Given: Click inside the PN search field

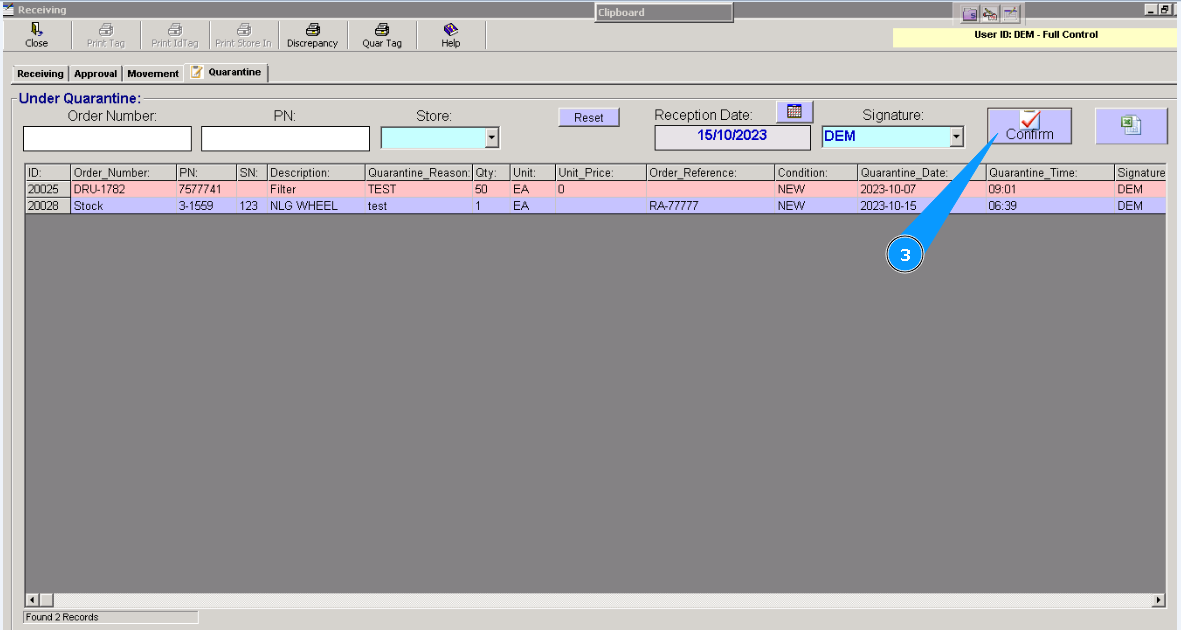Looking at the screenshot, I should coord(285,137).
